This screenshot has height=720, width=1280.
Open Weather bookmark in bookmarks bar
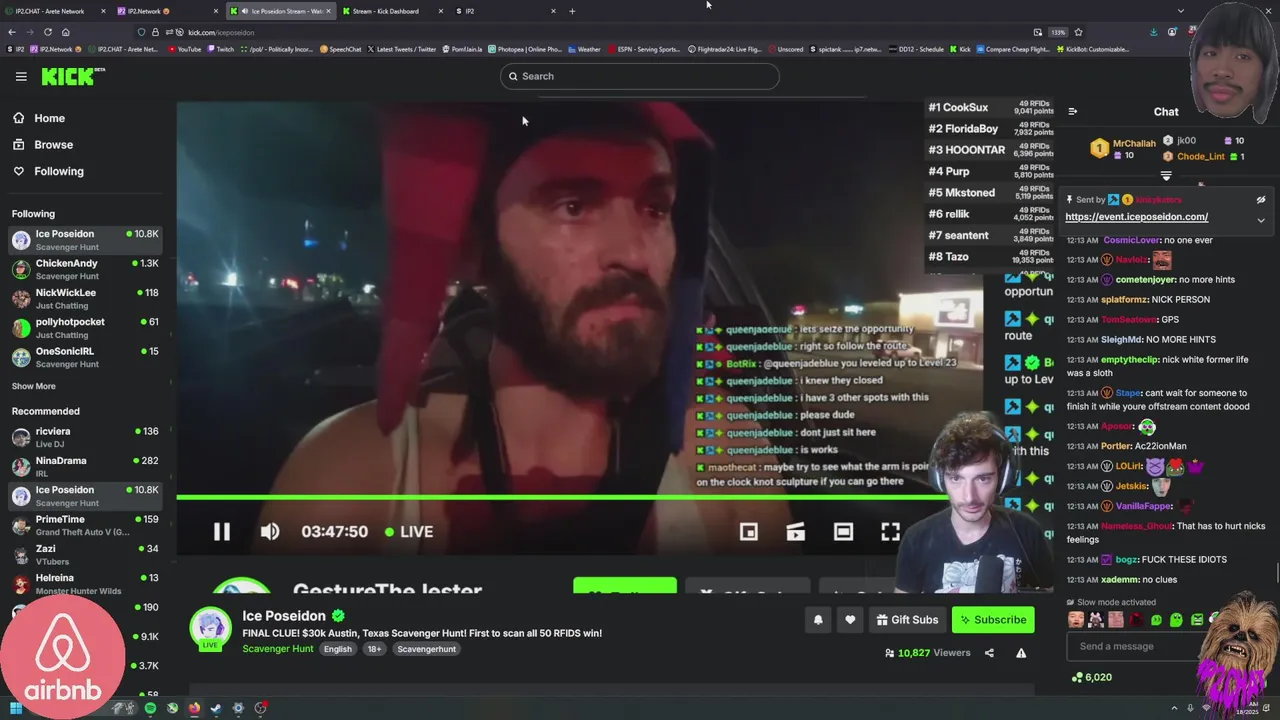click(x=584, y=49)
